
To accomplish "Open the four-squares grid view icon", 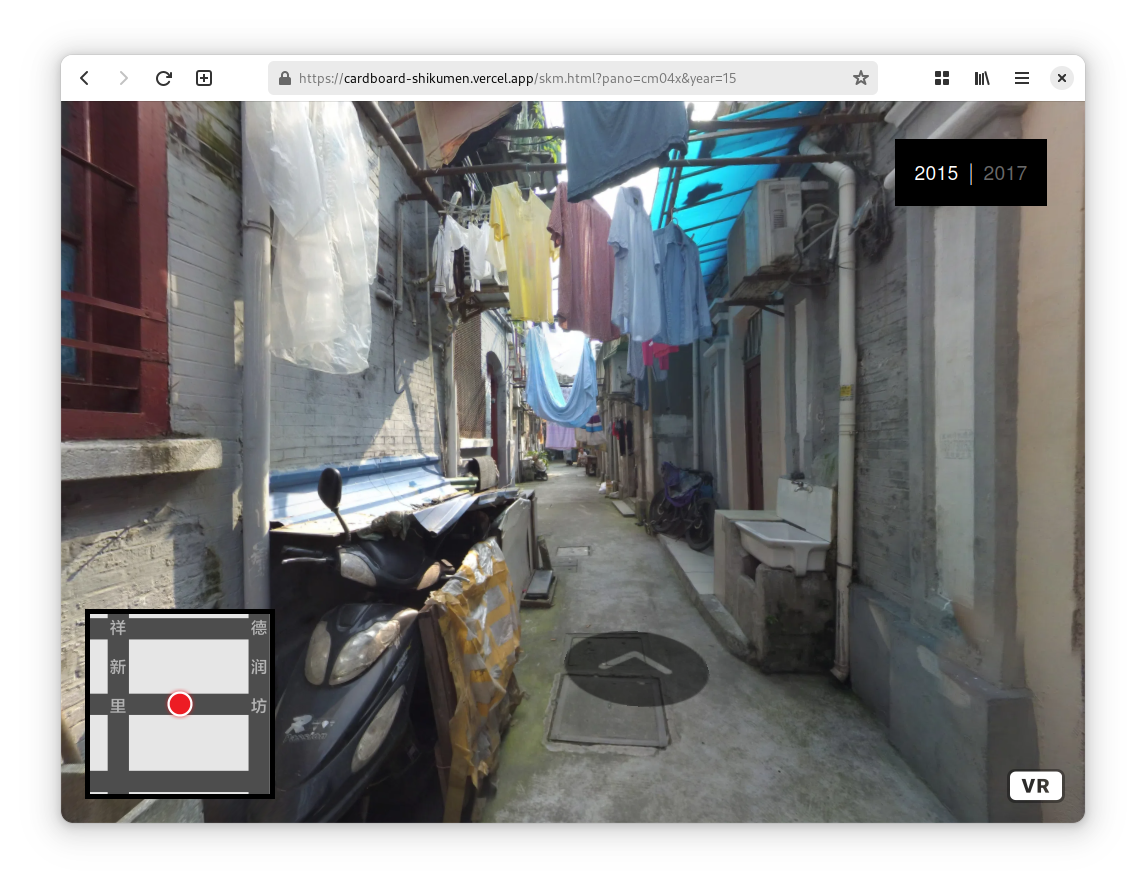I will (x=941, y=78).
